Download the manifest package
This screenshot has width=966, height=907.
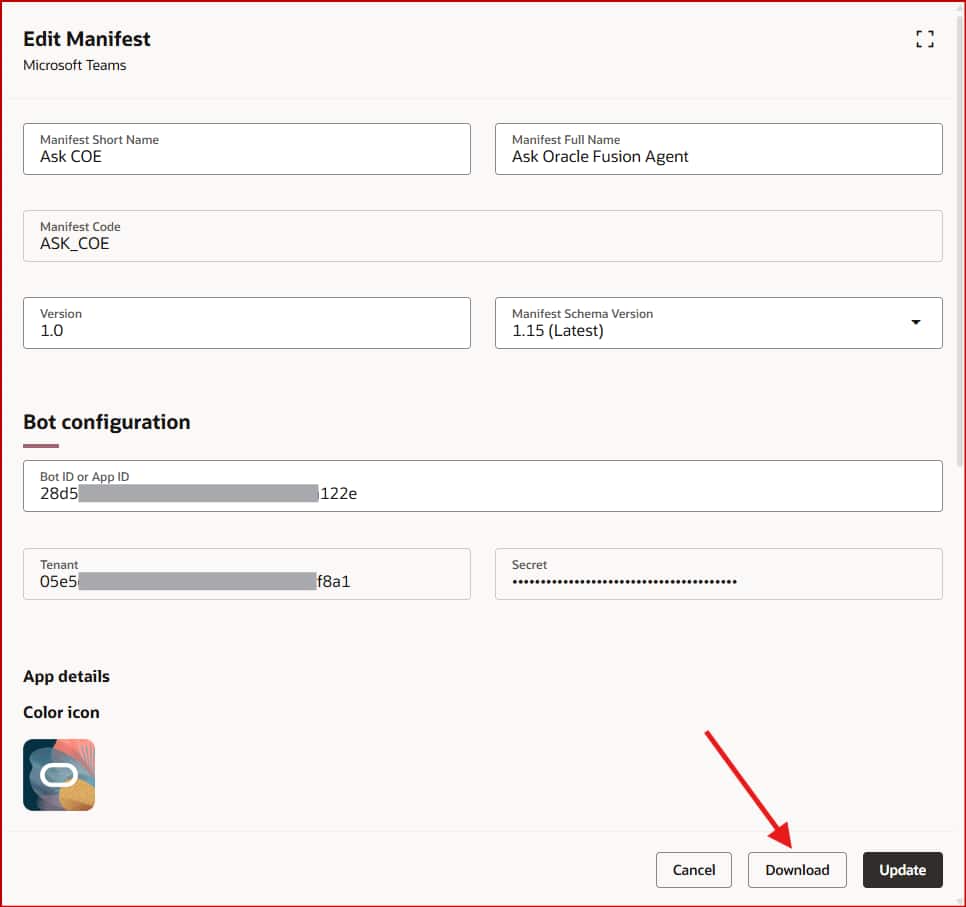[797, 869]
